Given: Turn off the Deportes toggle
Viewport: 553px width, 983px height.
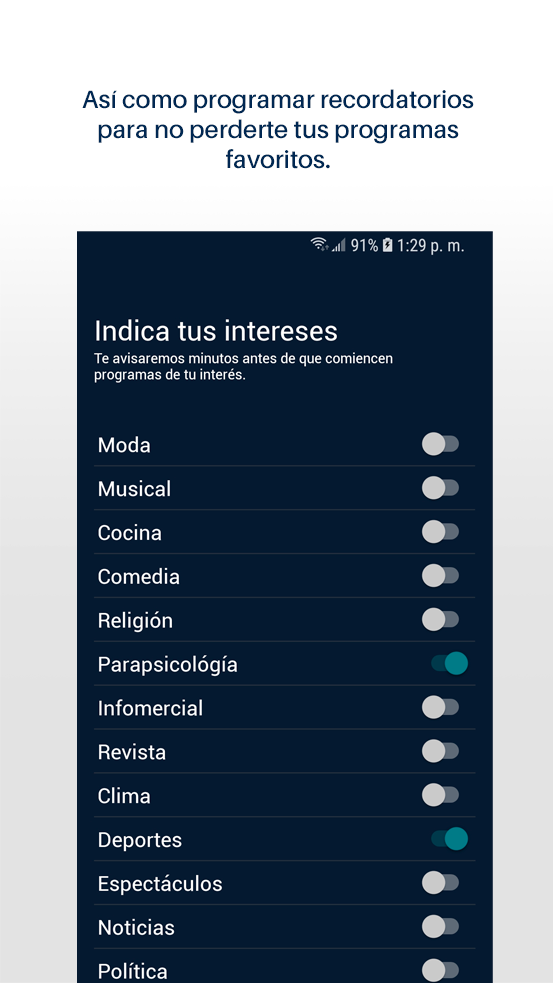Looking at the screenshot, I should coord(450,839).
